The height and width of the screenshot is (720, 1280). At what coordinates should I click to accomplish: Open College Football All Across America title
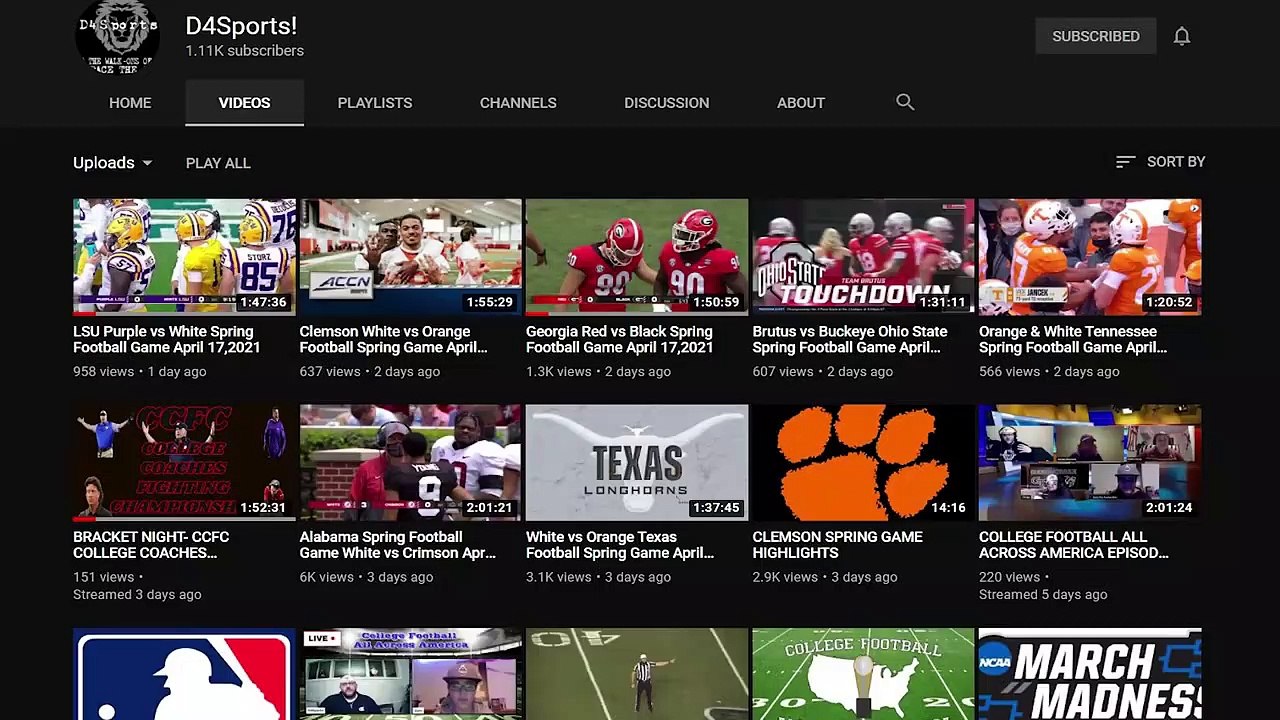(x=1074, y=545)
